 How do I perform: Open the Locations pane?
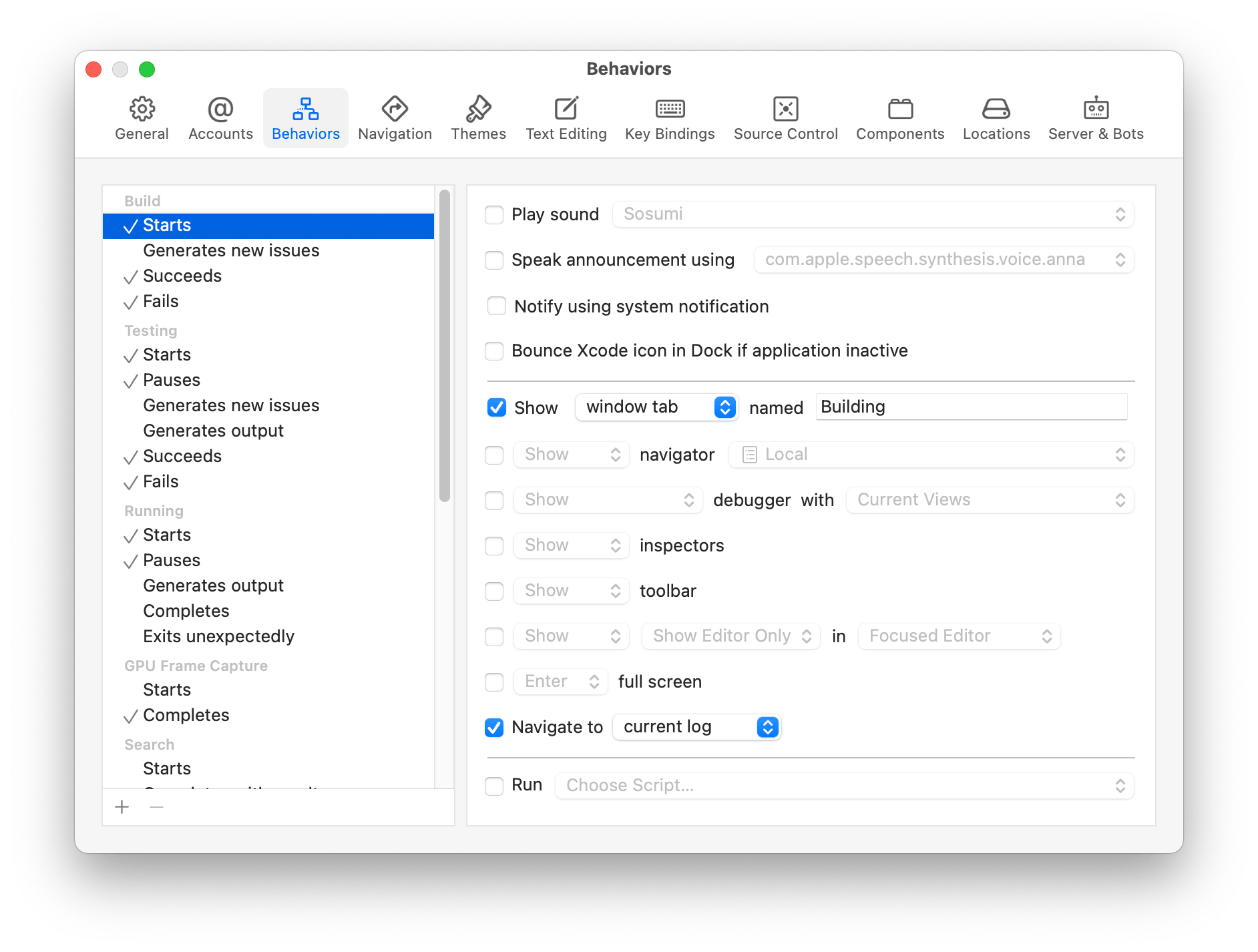[x=996, y=117]
